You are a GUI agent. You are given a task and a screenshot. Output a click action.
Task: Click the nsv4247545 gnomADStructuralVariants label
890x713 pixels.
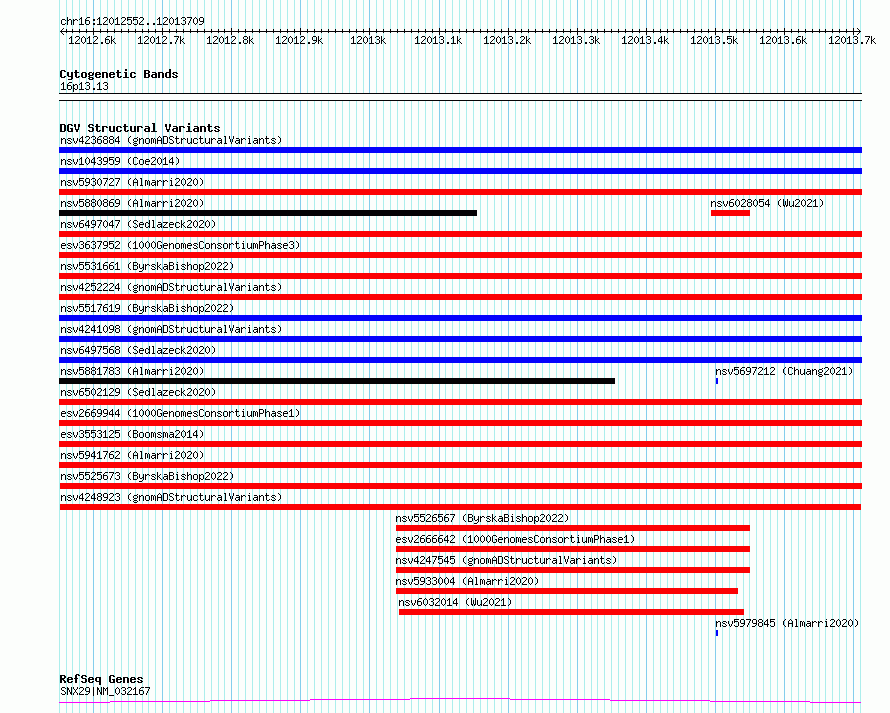(506, 560)
